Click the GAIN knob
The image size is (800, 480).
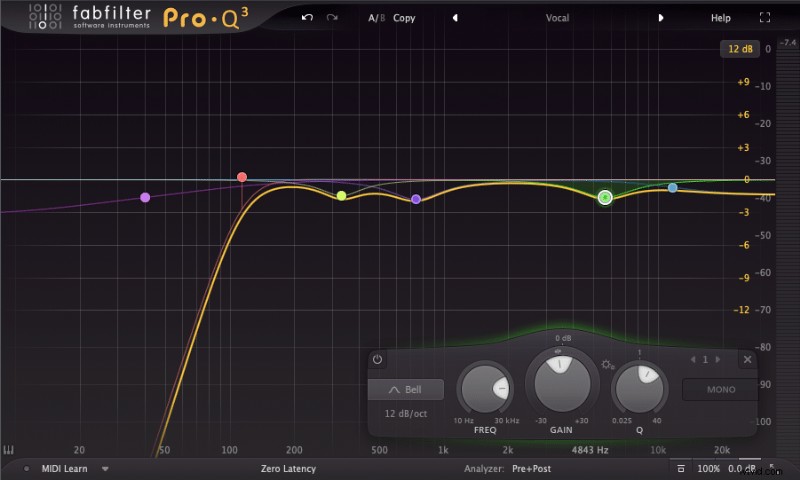click(x=562, y=383)
